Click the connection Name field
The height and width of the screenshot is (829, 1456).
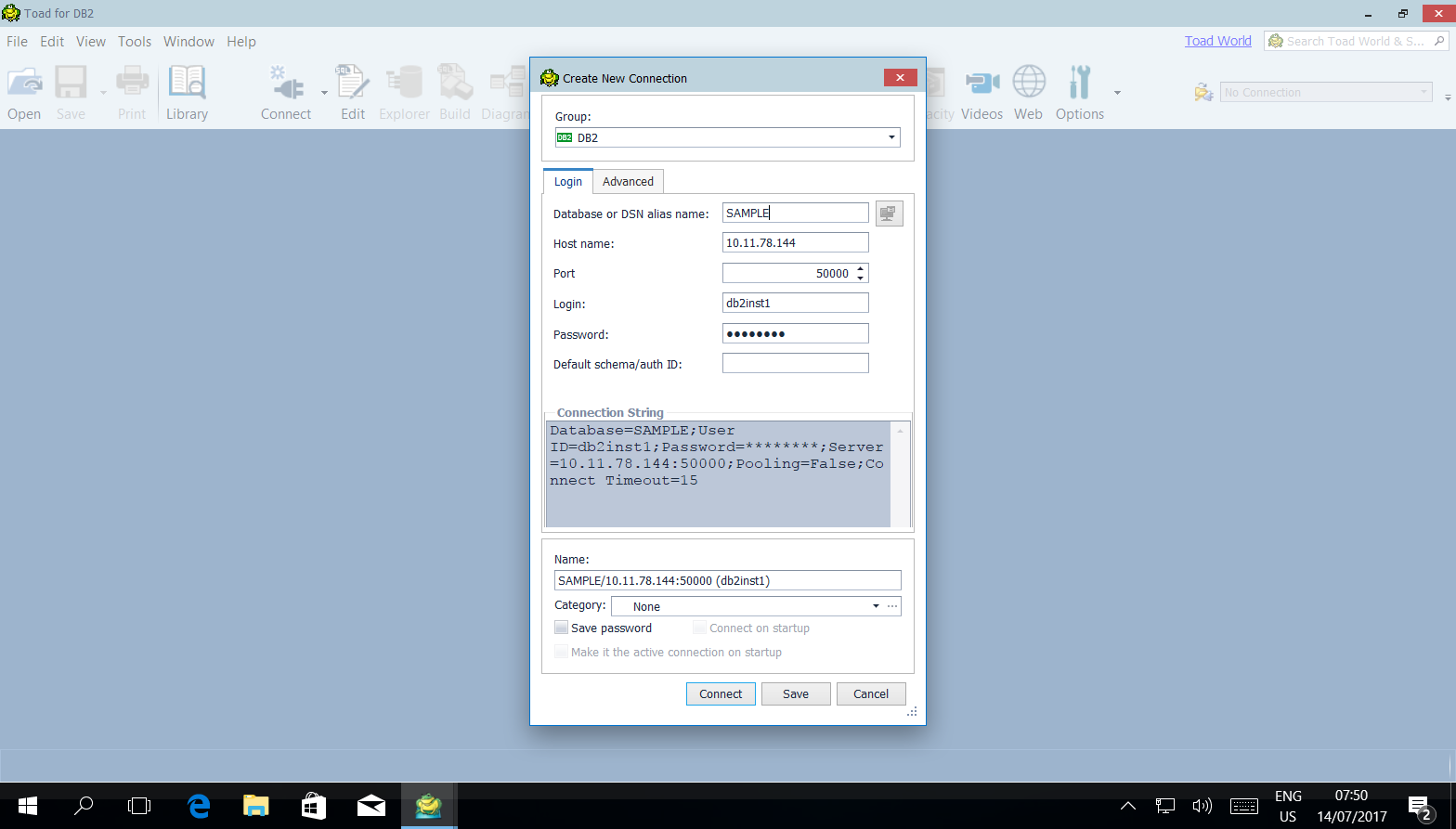[x=728, y=580]
